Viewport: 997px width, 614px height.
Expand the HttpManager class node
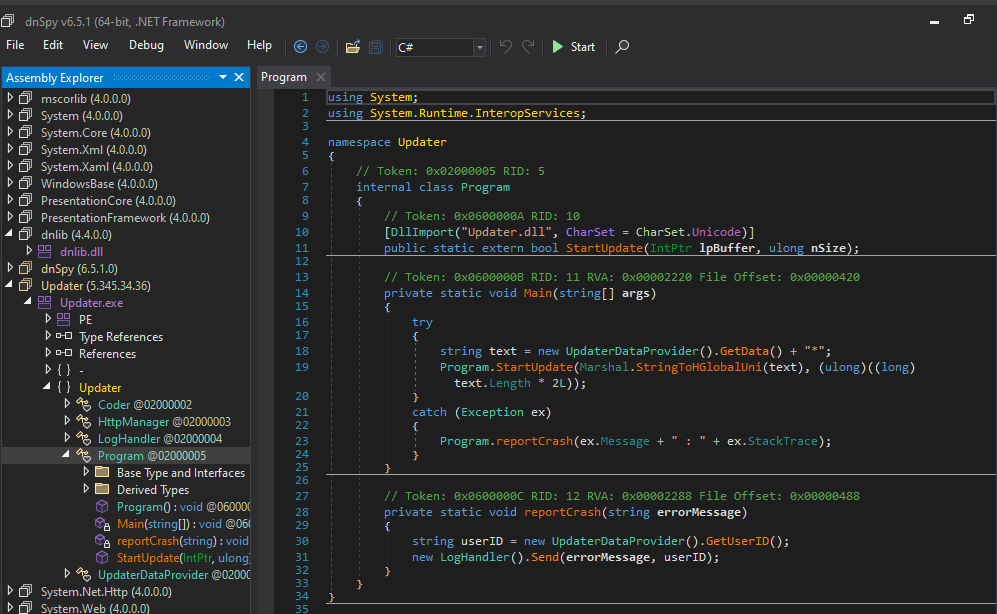68,422
